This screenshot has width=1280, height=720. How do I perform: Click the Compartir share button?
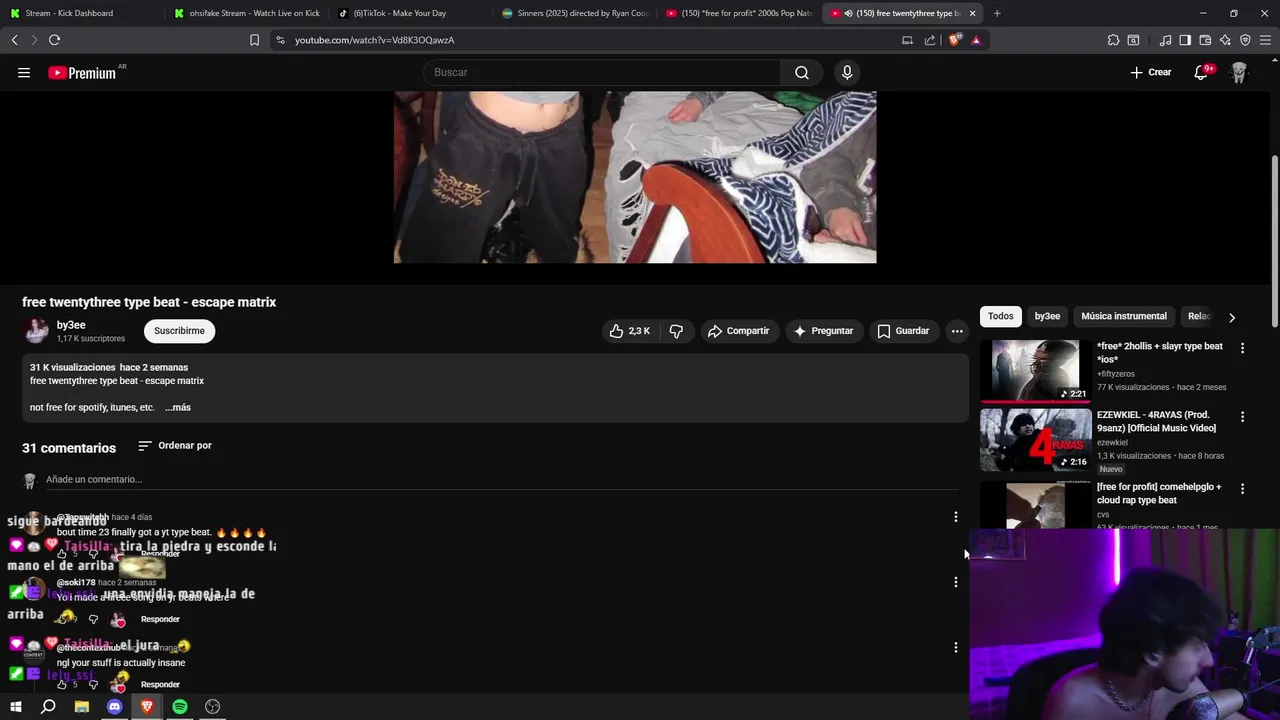click(x=738, y=331)
